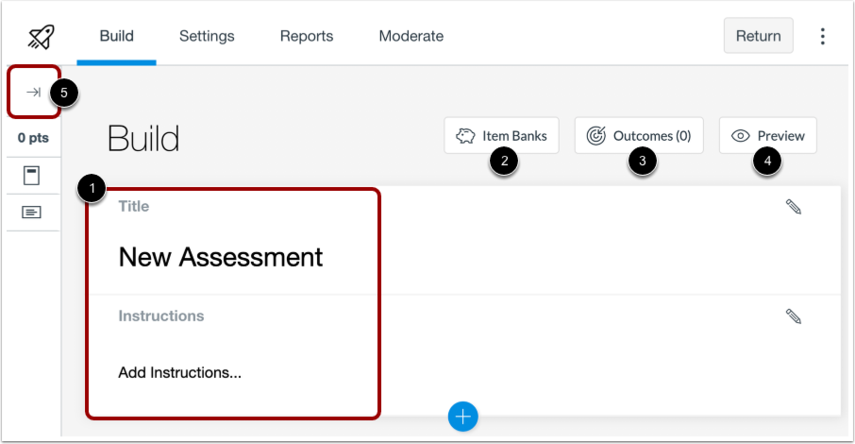Select the text block icon in sidebar
Screen dimensions: 855x444
click(x=32, y=212)
